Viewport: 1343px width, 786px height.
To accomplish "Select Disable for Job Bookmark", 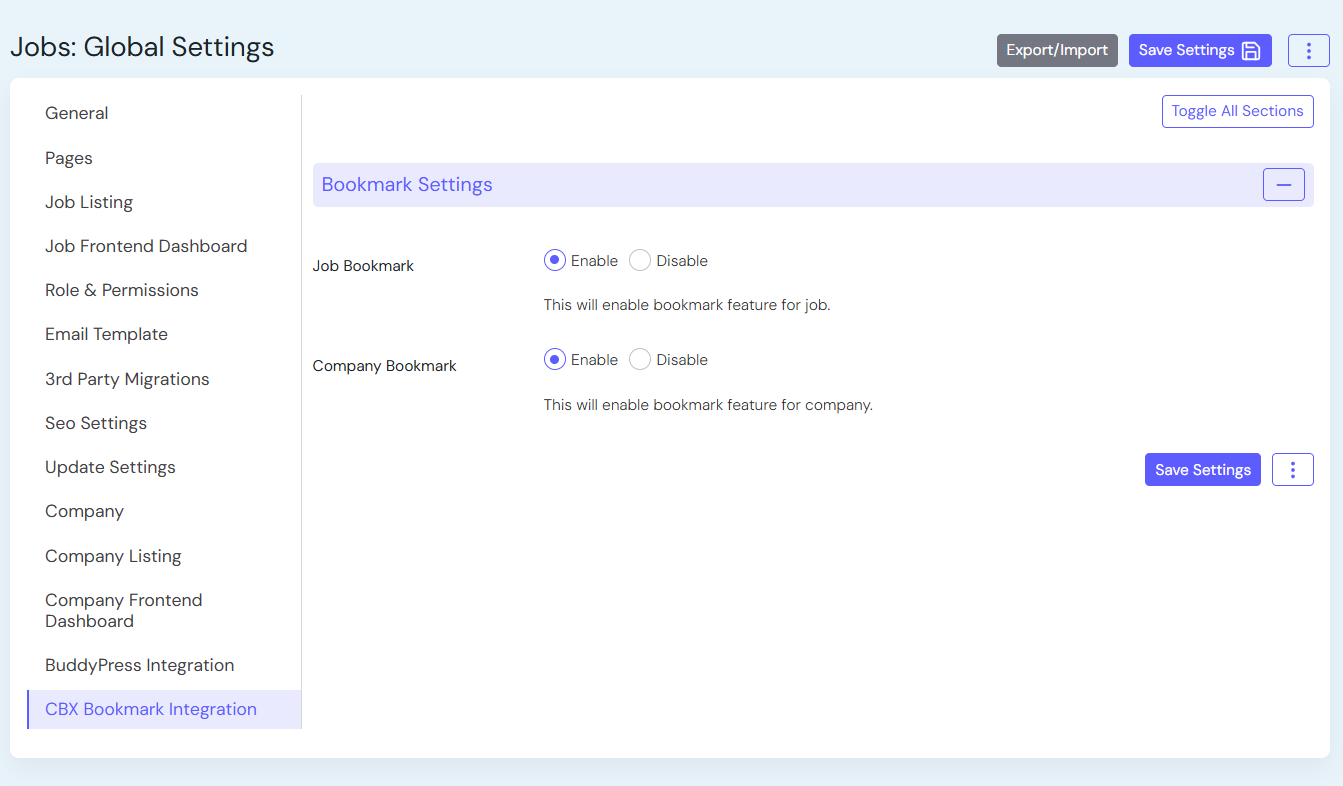I will tap(640, 261).
